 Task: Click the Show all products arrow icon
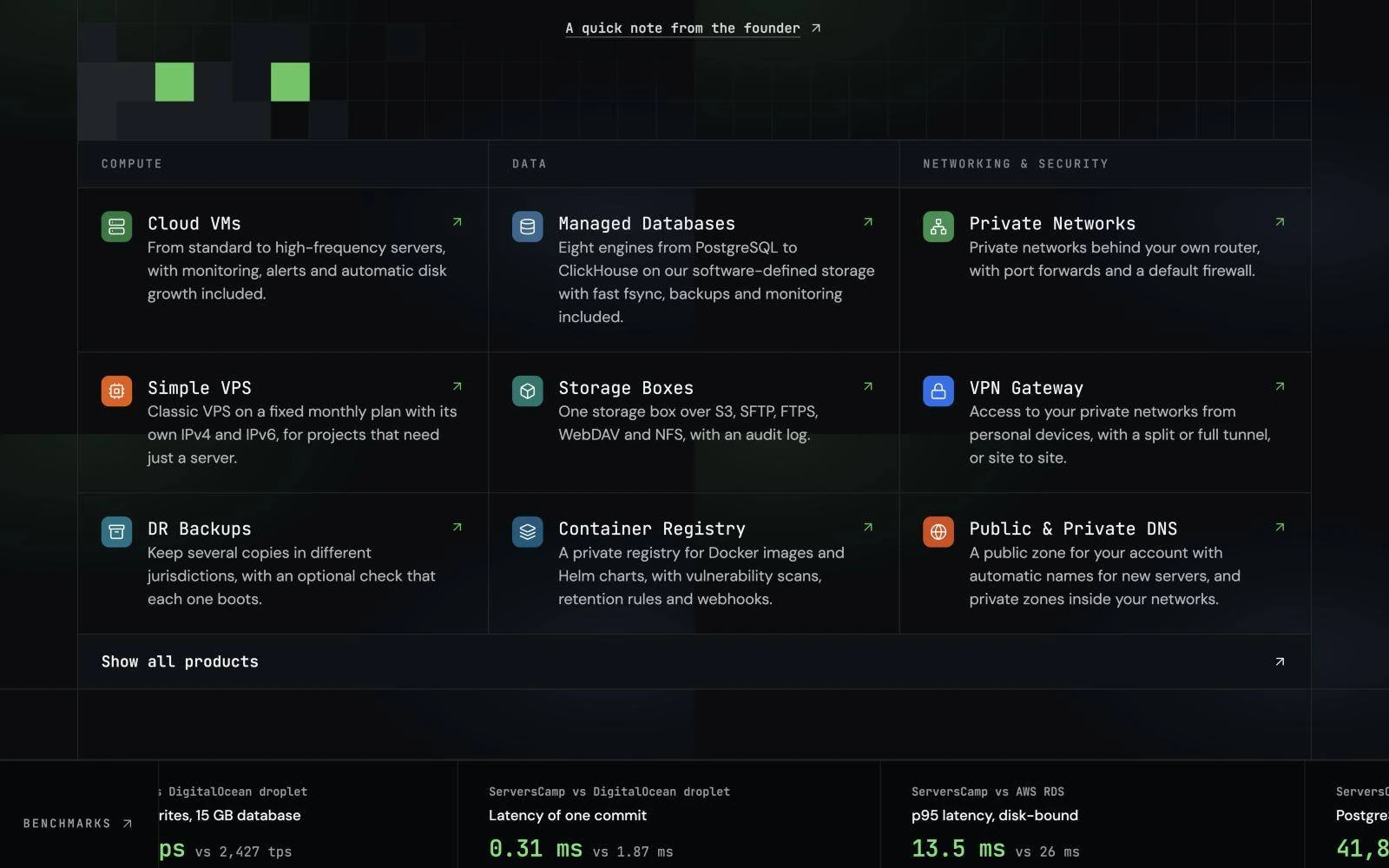(x=1280, y=661)
